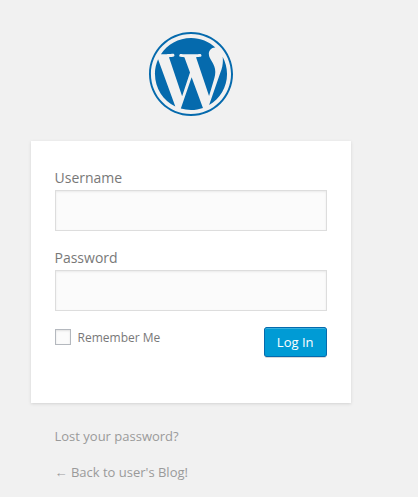This screenshot has height=497, width=418.
Task: Open the Lost your password? link
Action: 117,437
